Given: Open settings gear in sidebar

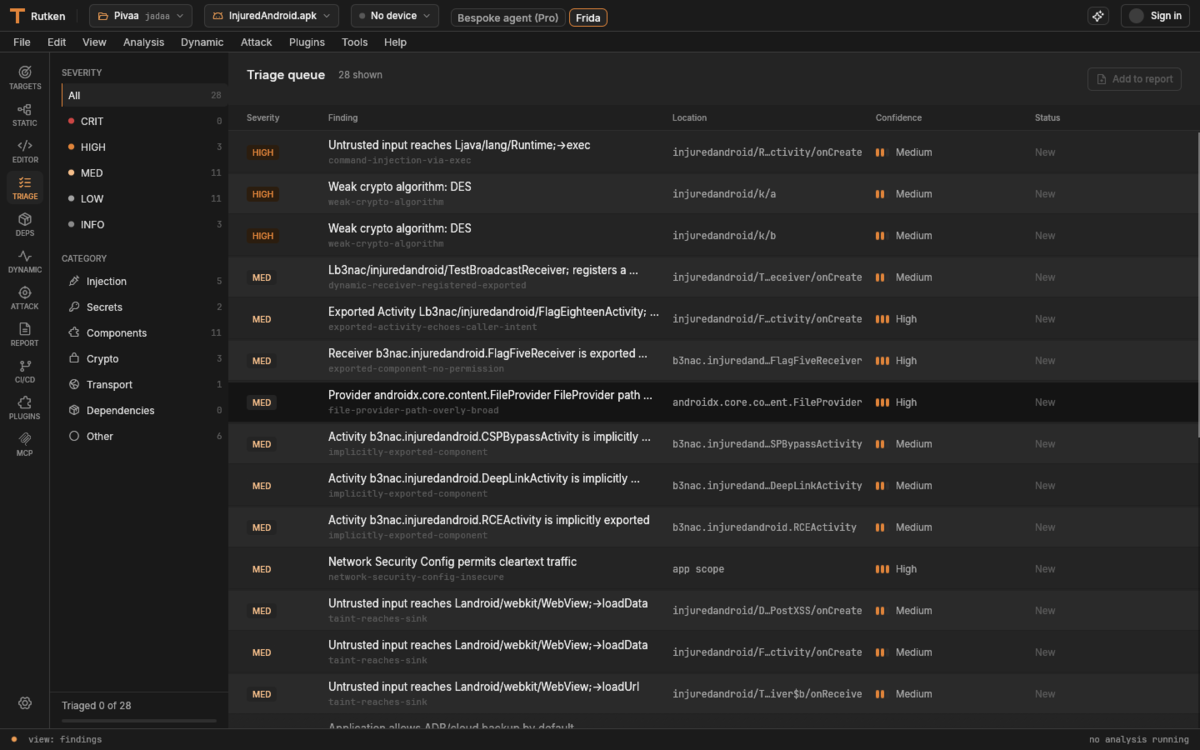Looking at the screenshot, I should click(25, 704).
